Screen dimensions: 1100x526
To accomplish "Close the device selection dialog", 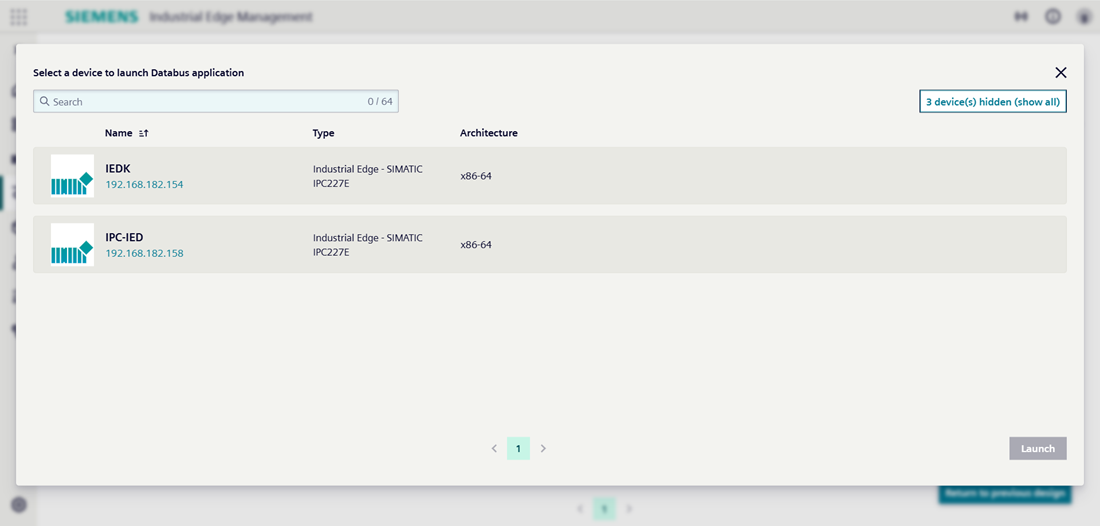I will click(1060, 72).
